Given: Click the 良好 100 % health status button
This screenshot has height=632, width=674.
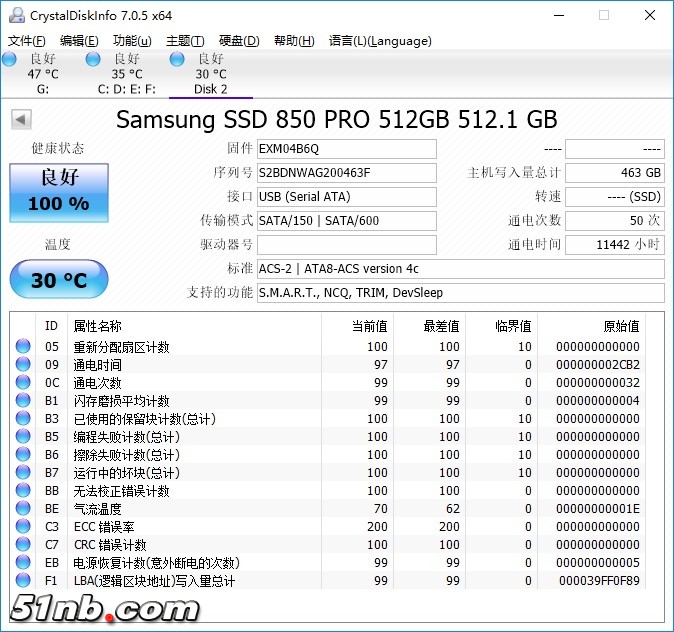Looking at the screenshot, I should point(59,192).
